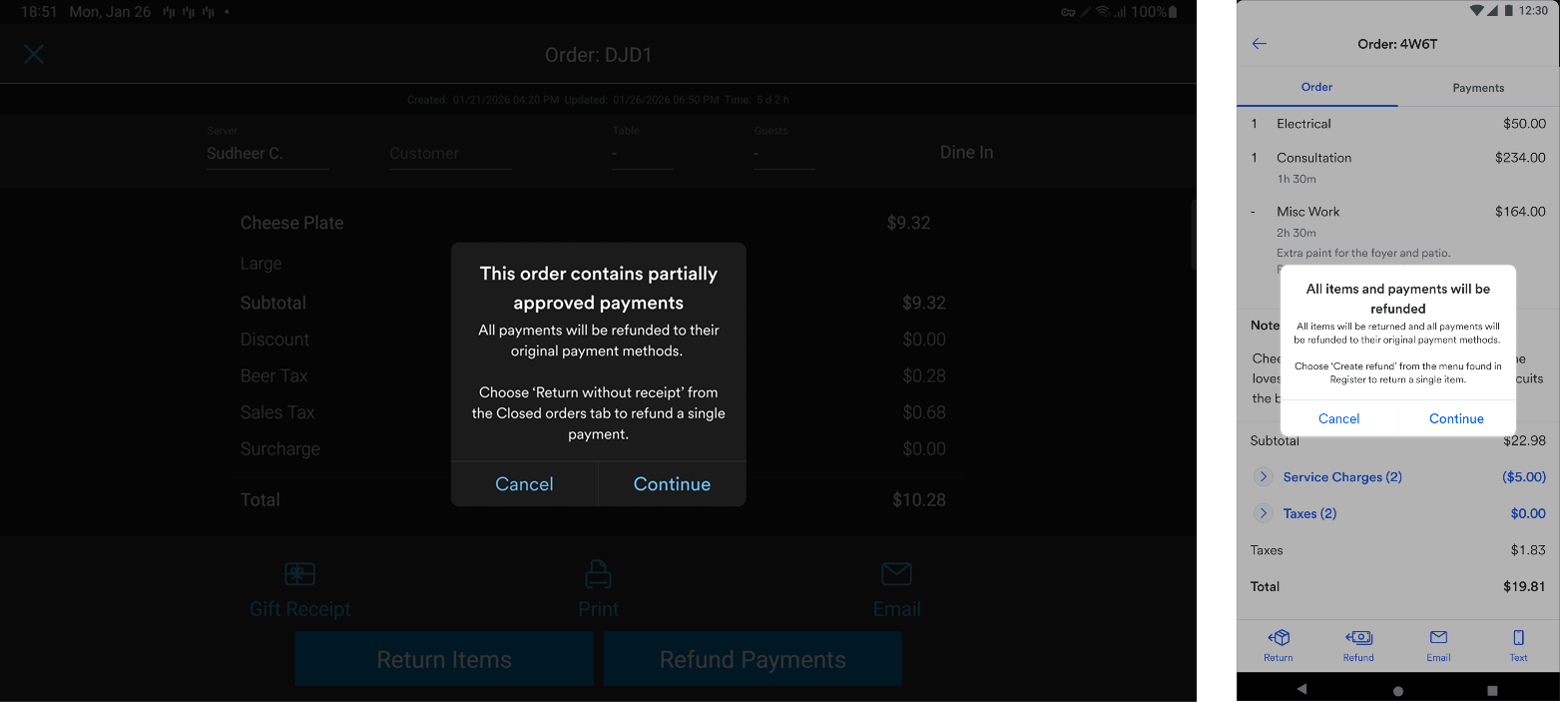Tap the Refund cash icon in the phone toolbar
This screenshot has width=1560, height=702.
[1358, 638]
